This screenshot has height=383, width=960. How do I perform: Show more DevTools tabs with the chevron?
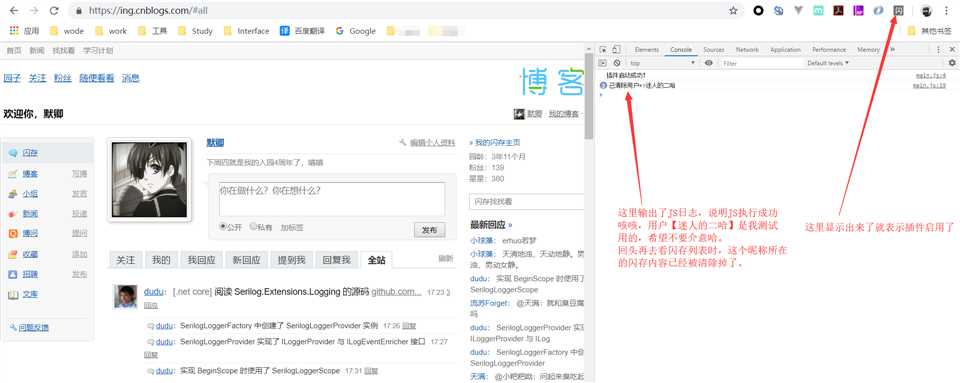pos(892,50)
